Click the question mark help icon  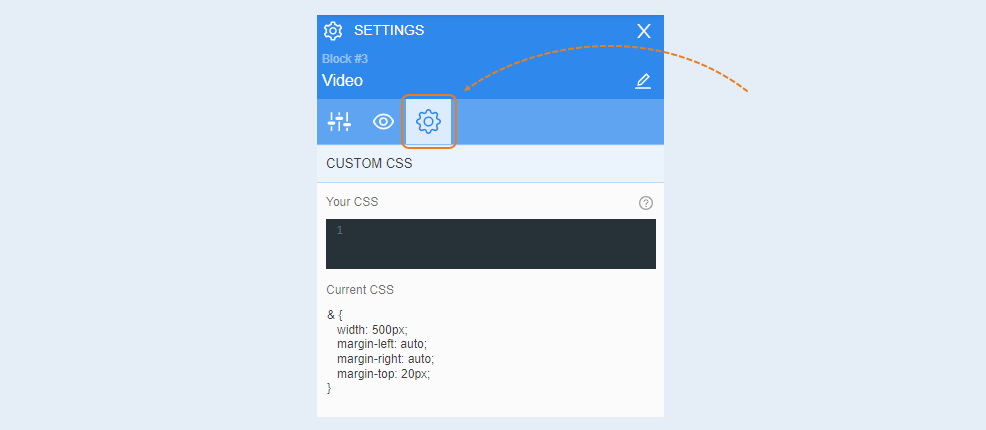[646, 203]
